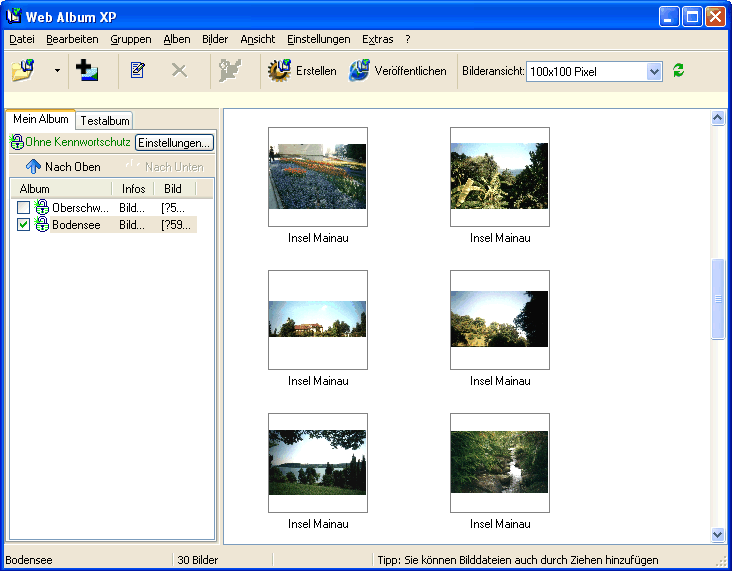The width and height of the screenshot is (732, 571).
Task: Open the Bearbeiten menu
Action: 72,39
